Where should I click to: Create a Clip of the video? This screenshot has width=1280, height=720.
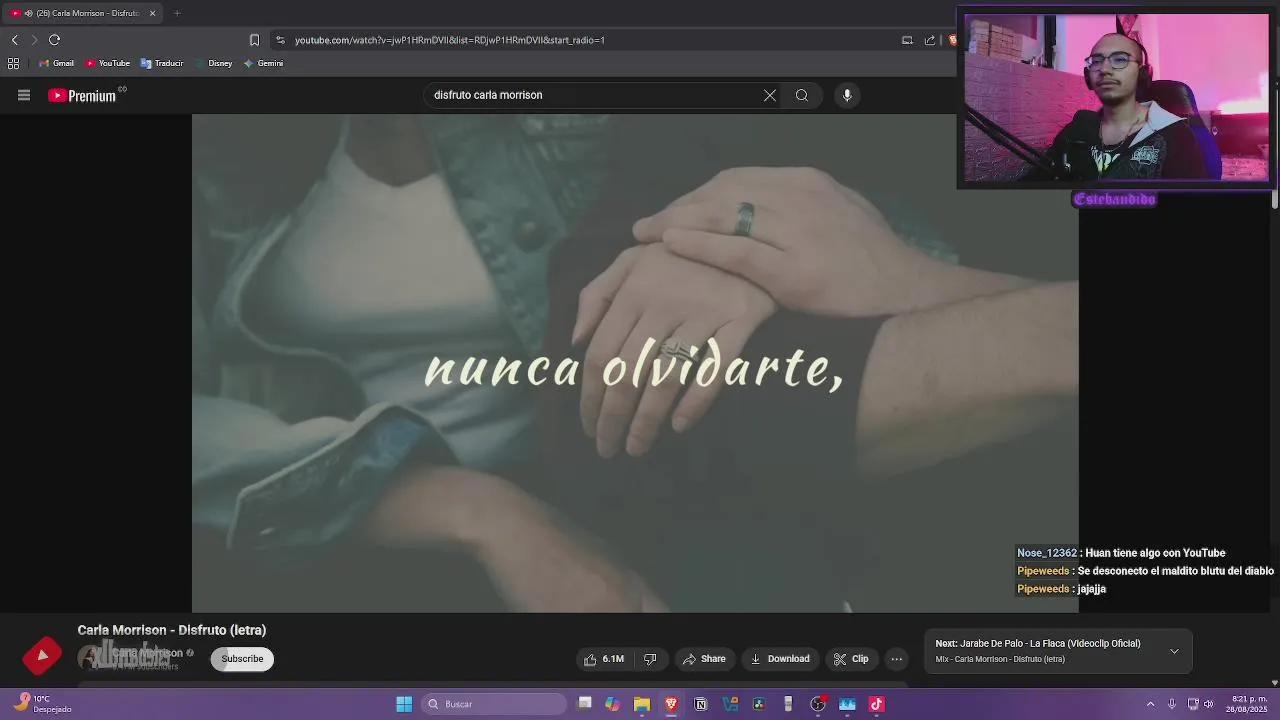tap(851, 659)
